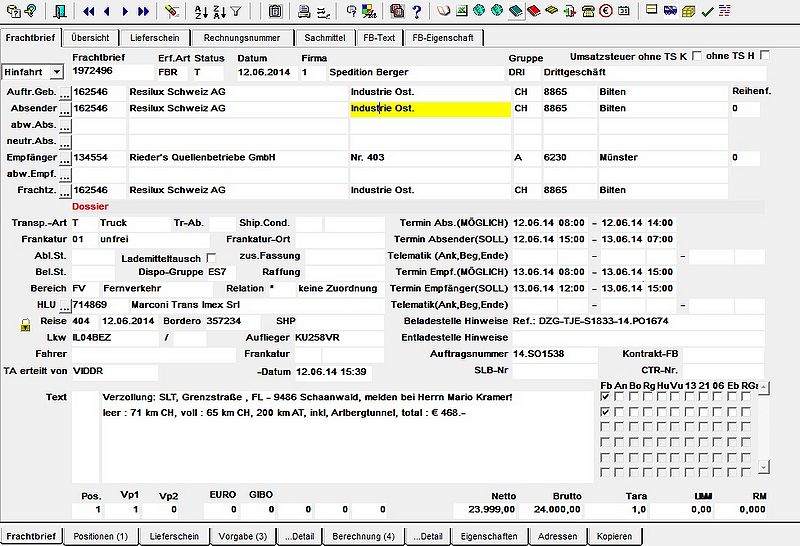Click the printer icon
Screen dimensions: 800x546
(304, 11)
